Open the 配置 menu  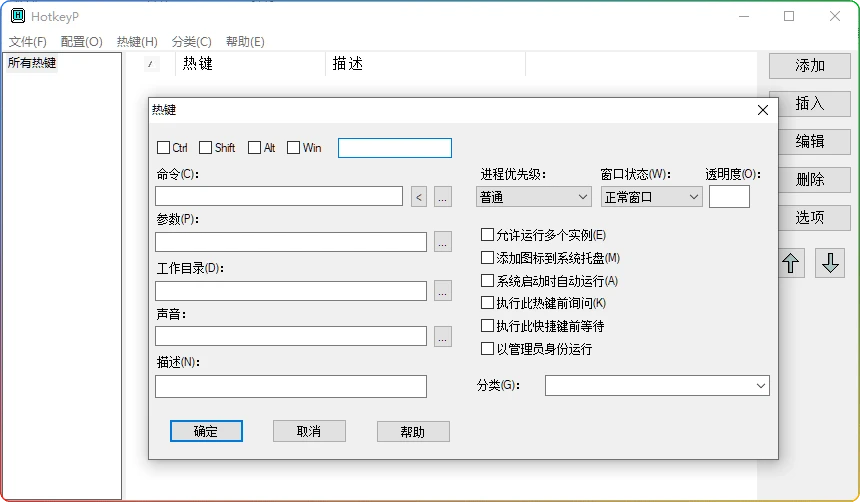click(x=81, y=42)
